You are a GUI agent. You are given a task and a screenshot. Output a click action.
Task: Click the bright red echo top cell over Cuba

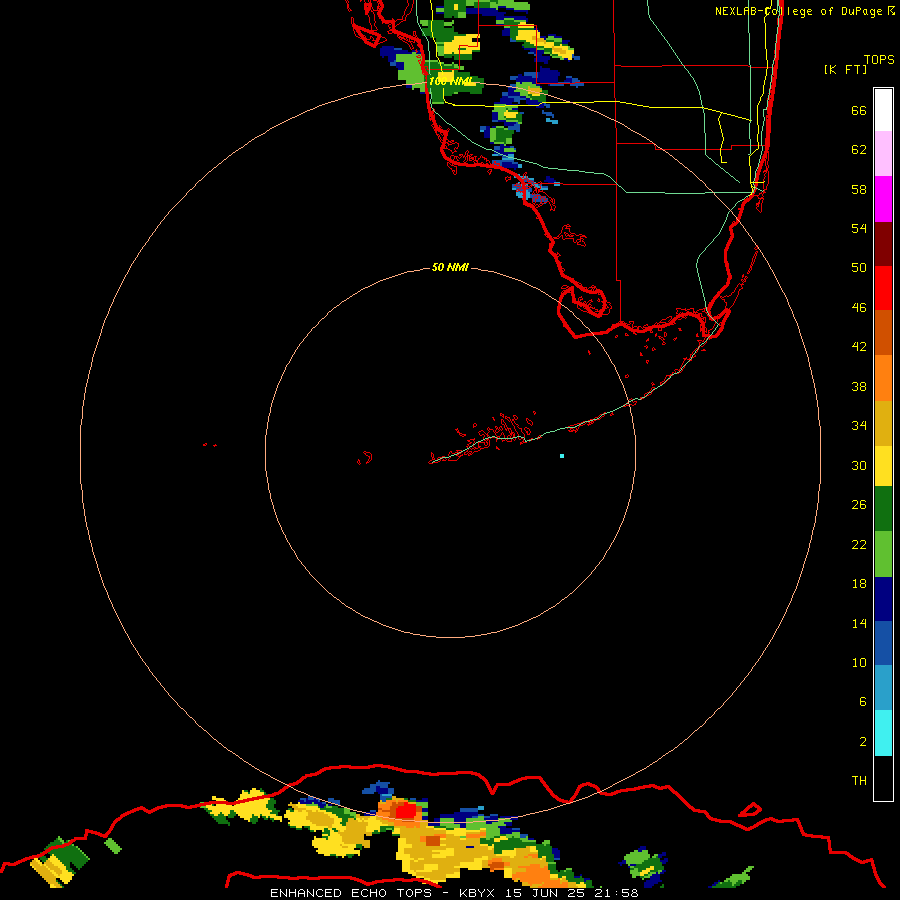point(406,810)
